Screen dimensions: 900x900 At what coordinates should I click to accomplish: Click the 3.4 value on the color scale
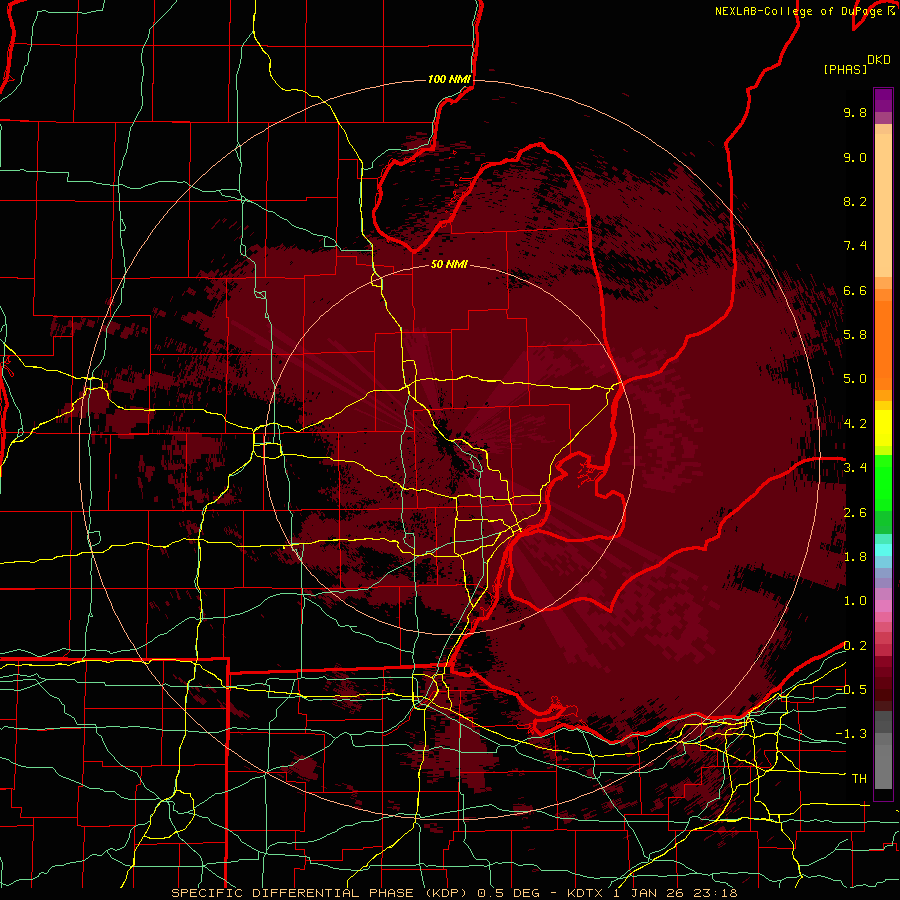855,468
